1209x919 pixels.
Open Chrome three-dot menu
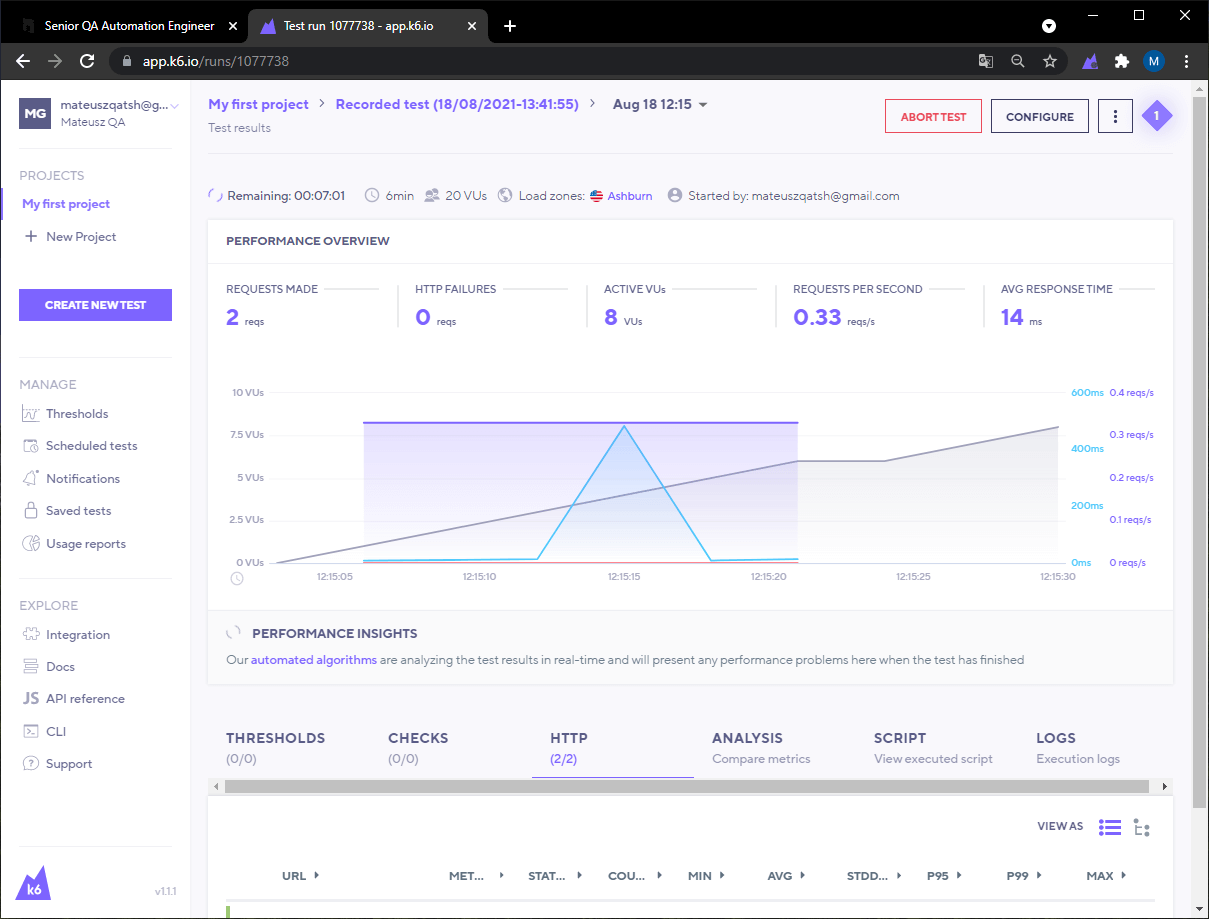[1186, 61]
